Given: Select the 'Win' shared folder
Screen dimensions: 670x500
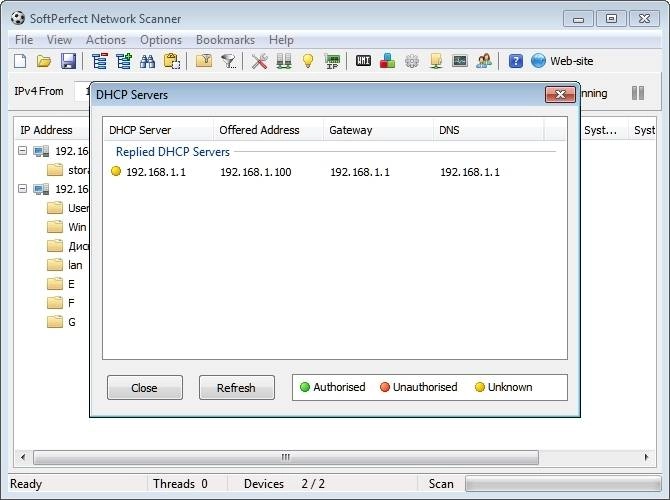Looking at the screenshot, I should 67,226.
